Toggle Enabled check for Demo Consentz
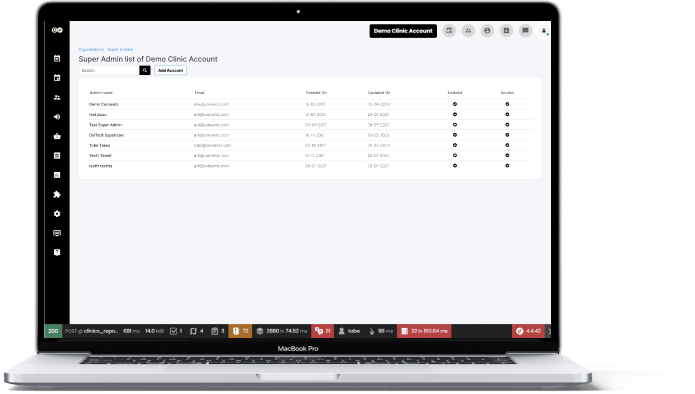The image size is (695, 394). [455, 104]
